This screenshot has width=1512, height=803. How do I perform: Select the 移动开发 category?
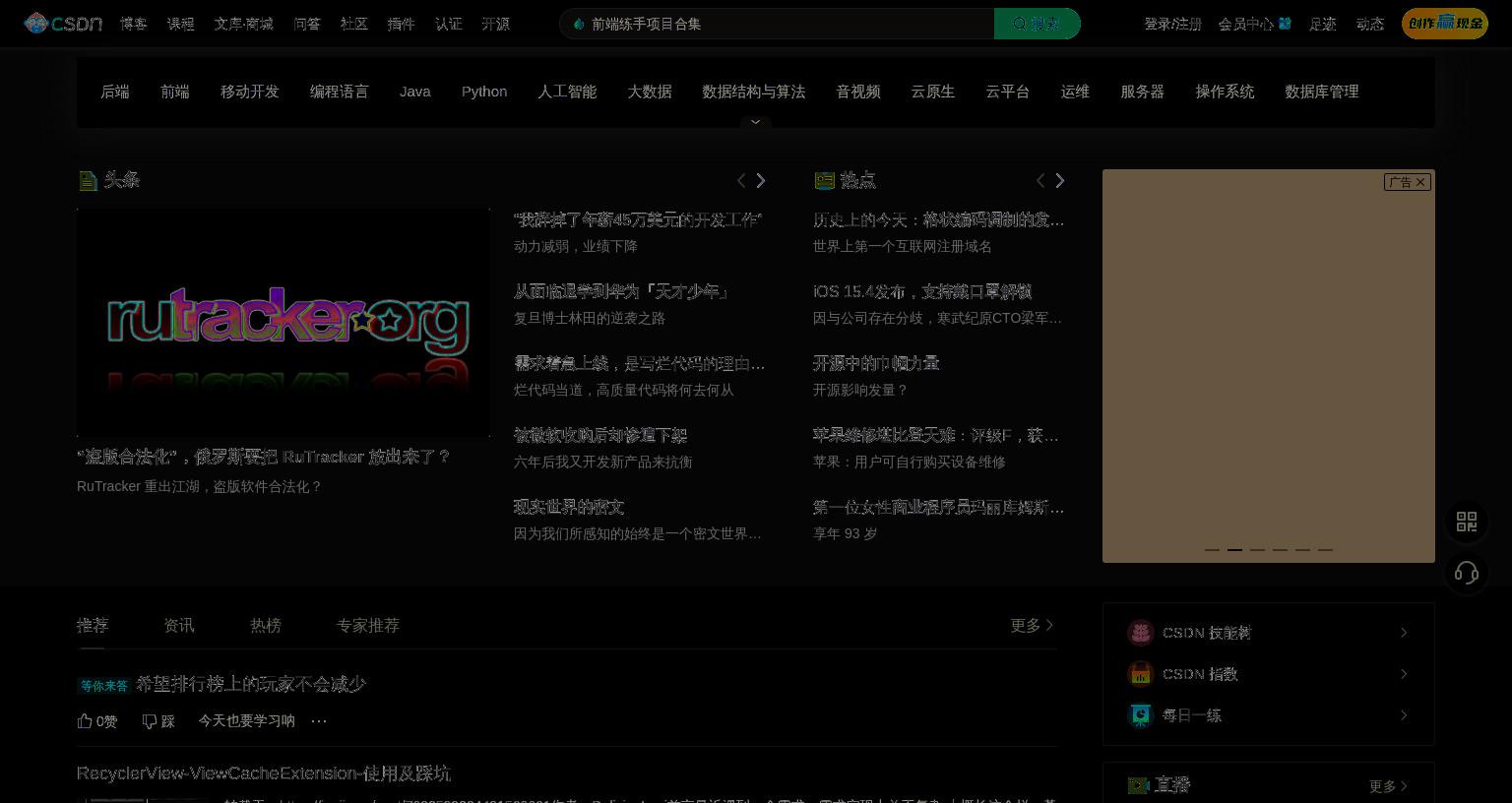point(250,92)
